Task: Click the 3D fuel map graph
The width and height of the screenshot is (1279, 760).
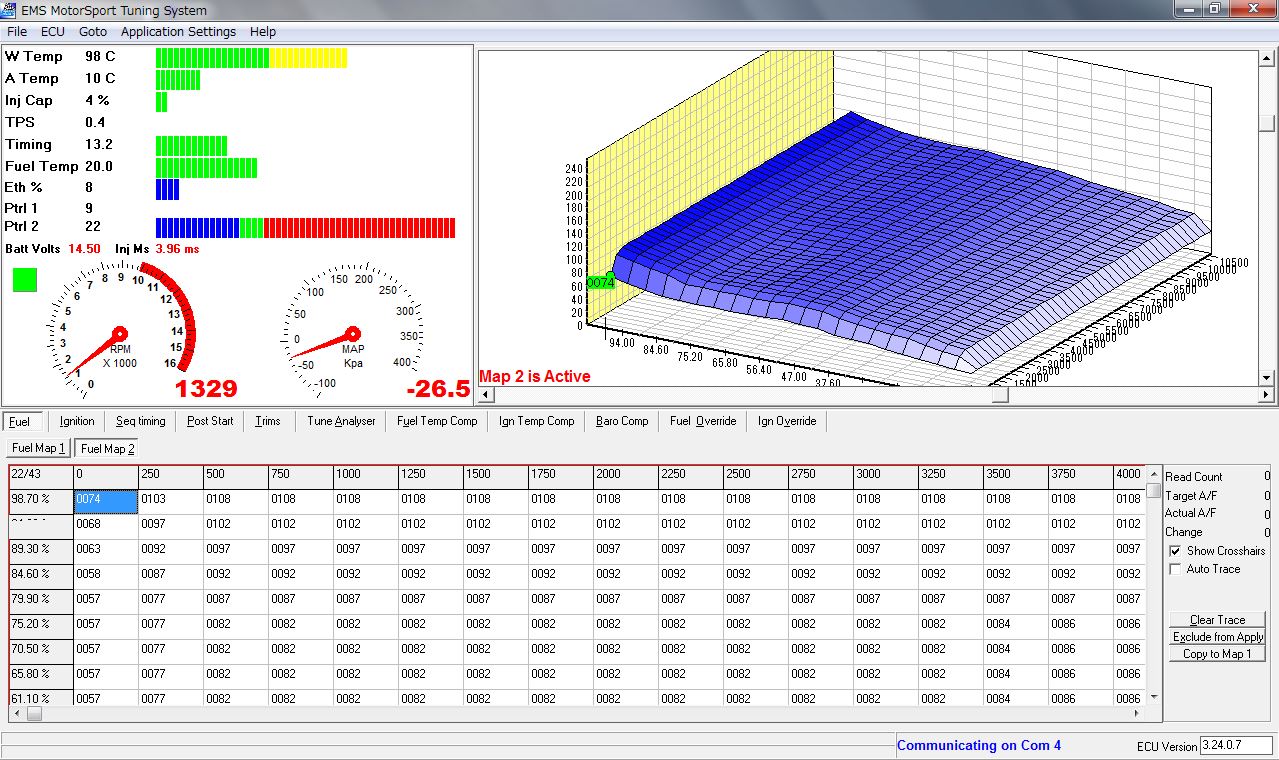Action: click(x=869, y=217)
